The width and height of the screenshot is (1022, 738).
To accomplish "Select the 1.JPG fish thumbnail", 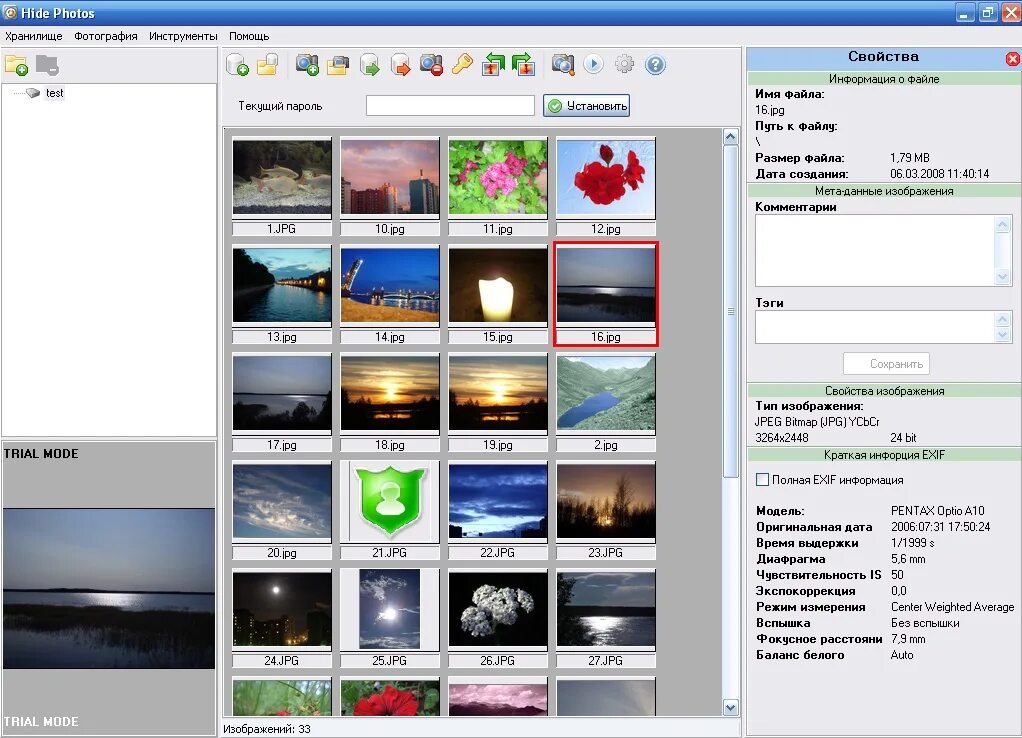I will pos(282,177).
